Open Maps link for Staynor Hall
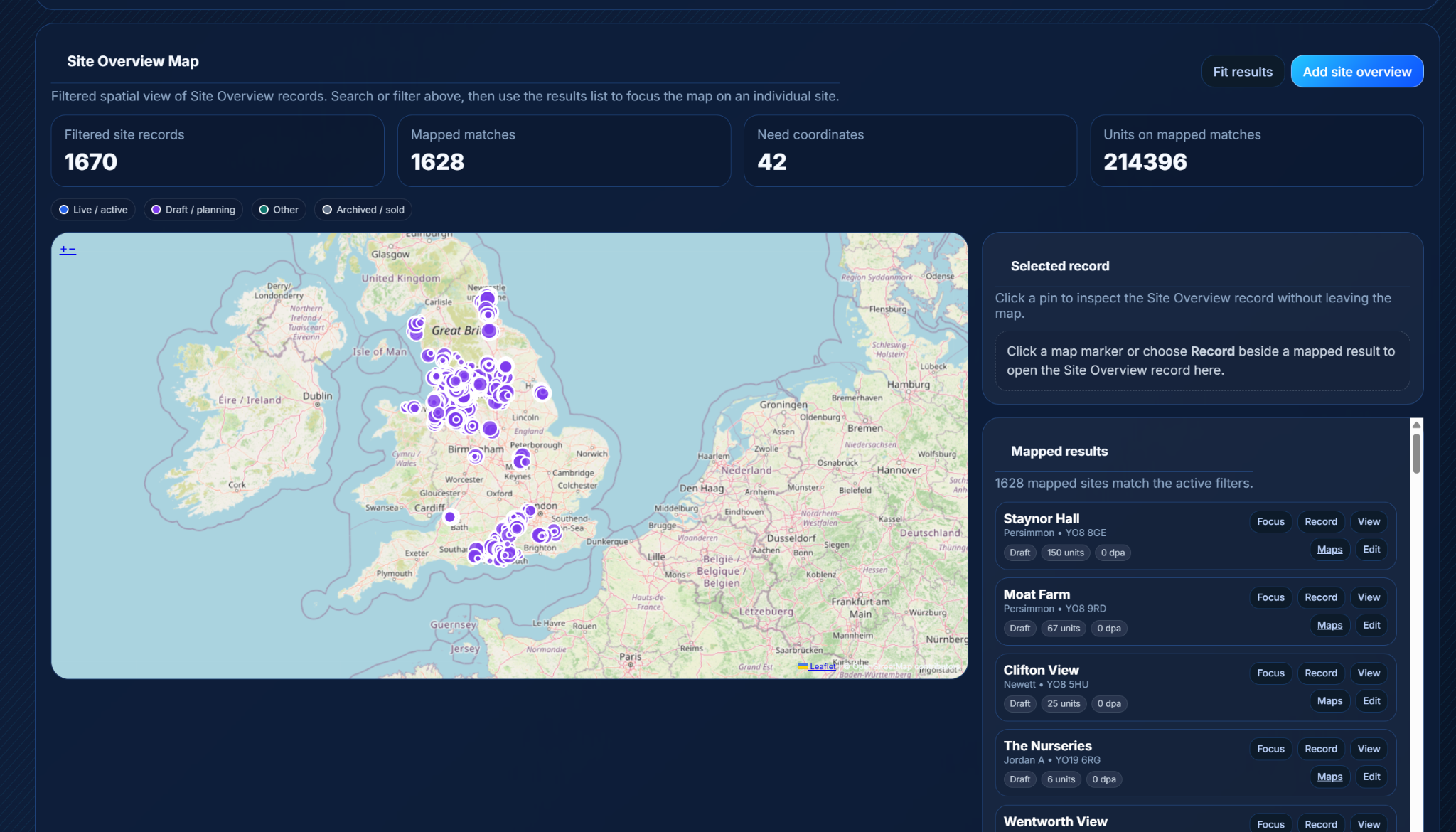Image resolution: width=1456 pixels, height=832 pixels. point(1329,550)
